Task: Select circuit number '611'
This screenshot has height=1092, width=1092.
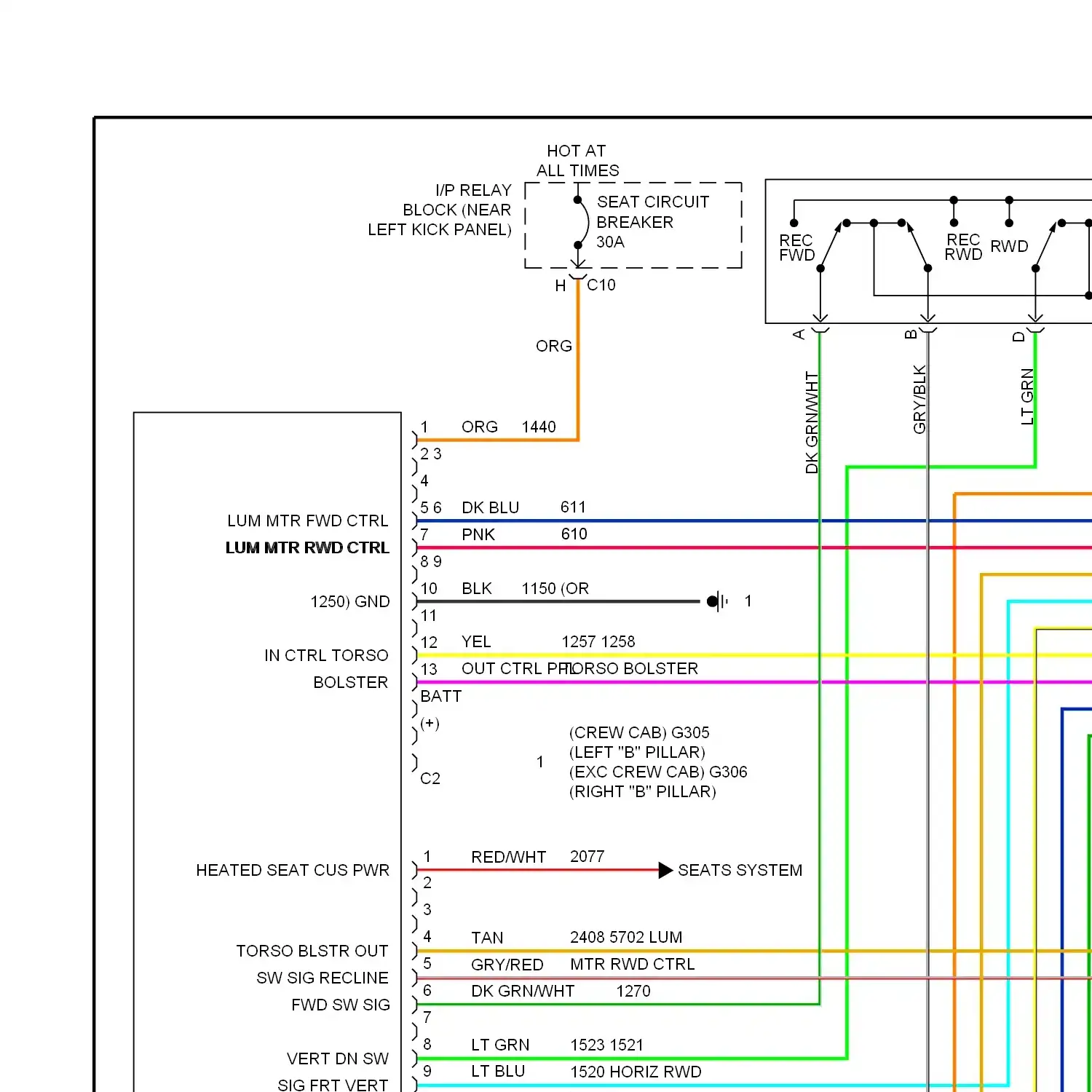Action: pos(574,507)
